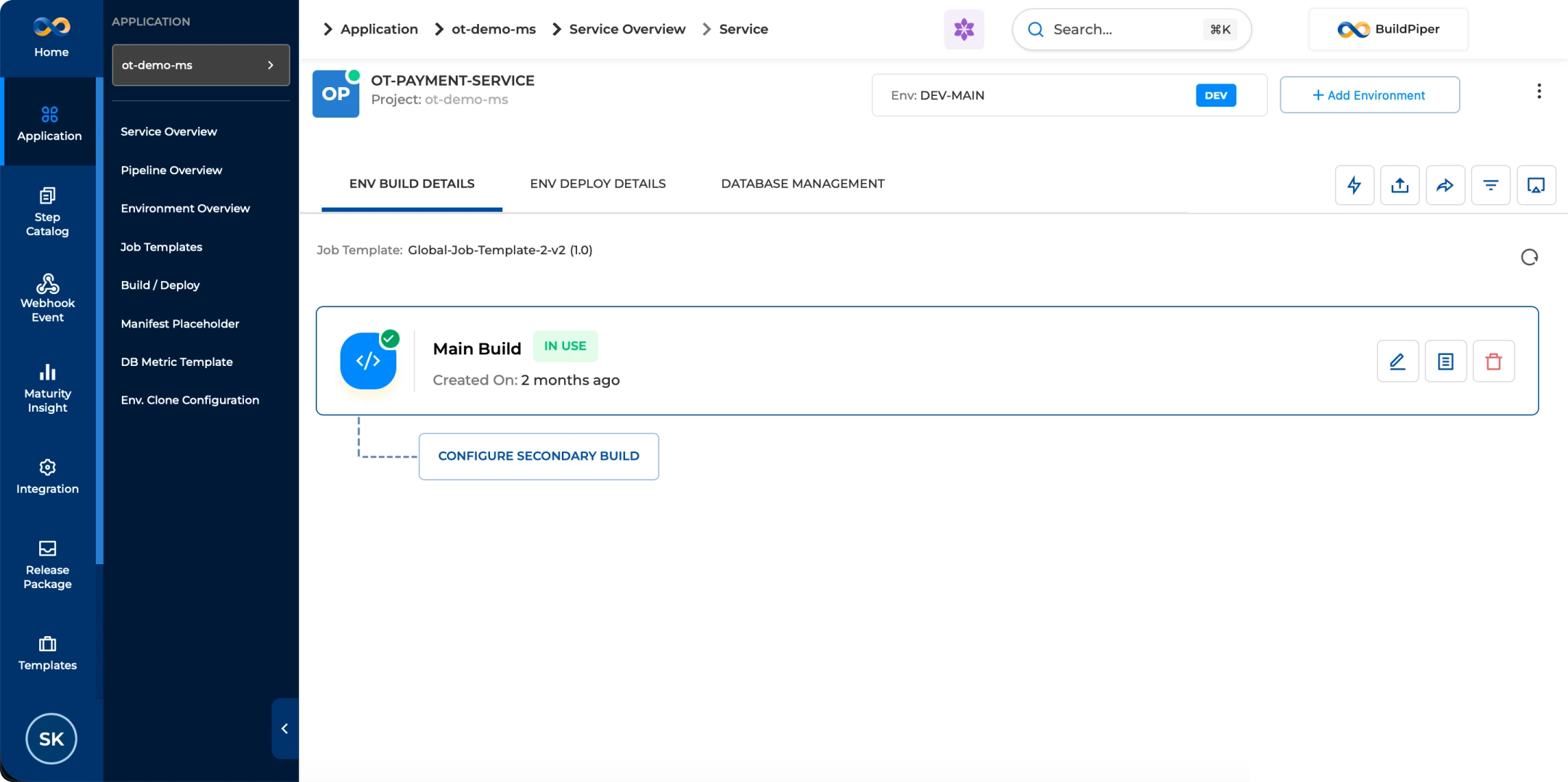Click the upload/promote icon
Image resolution: width=1568 pixels, height=782 pixels.
(1400, 185)
